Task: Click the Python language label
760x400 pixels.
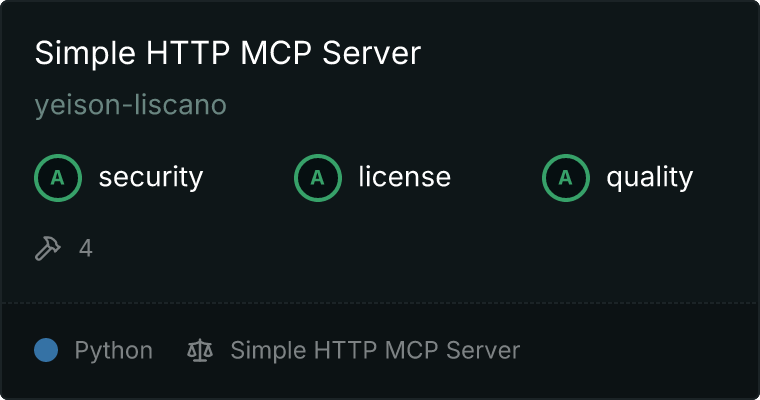Action: click(x=113, y=351)
